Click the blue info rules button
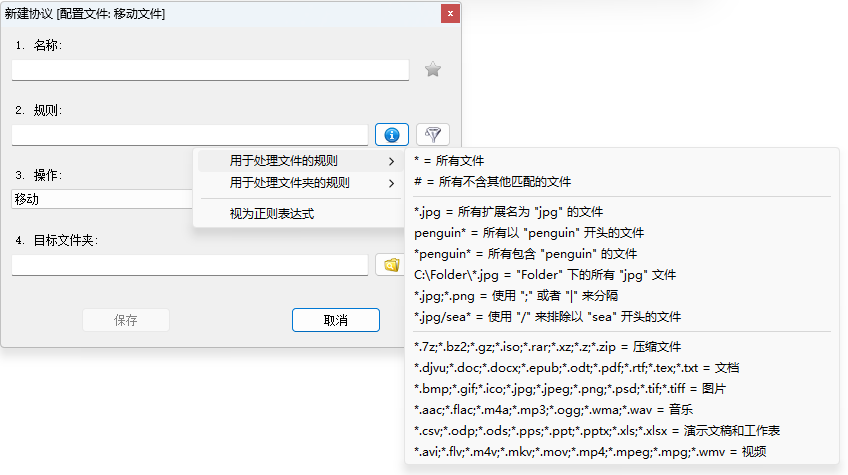848x475 pixels. pyautogui.click(x=392, y=134)
